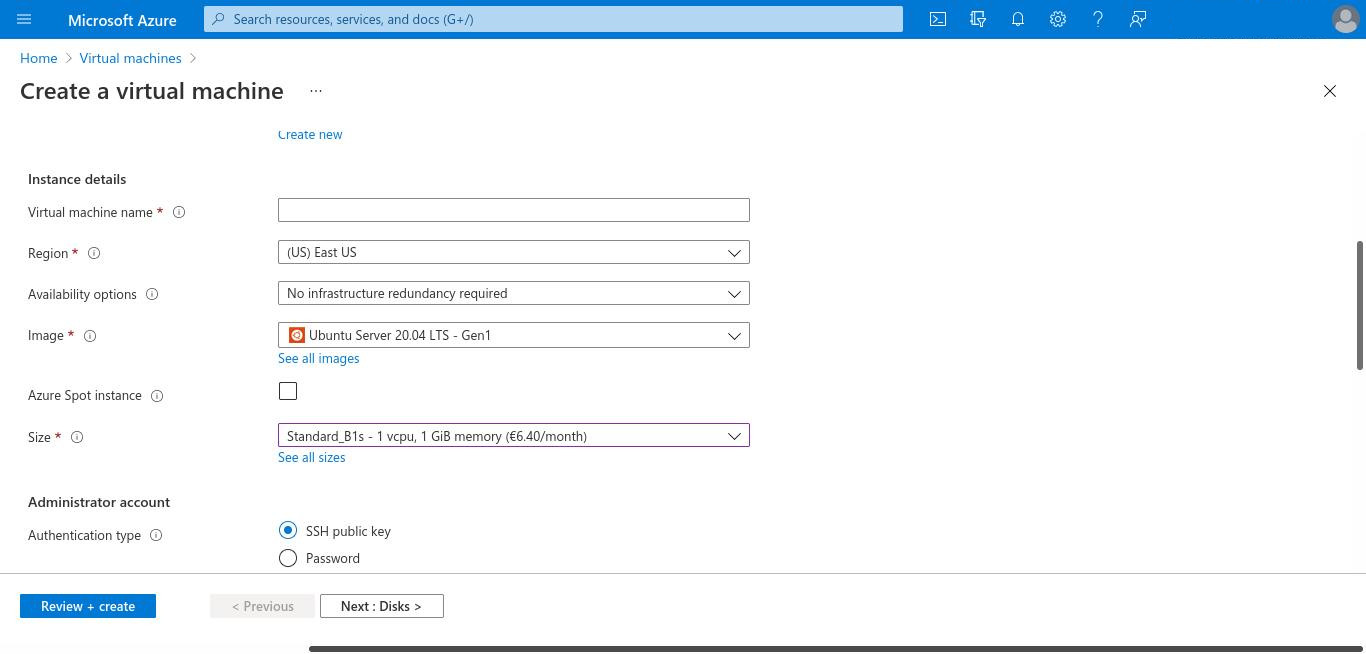Click the horizontal scrollbar at bottom

pyautogui.click(x=836, y=649)
